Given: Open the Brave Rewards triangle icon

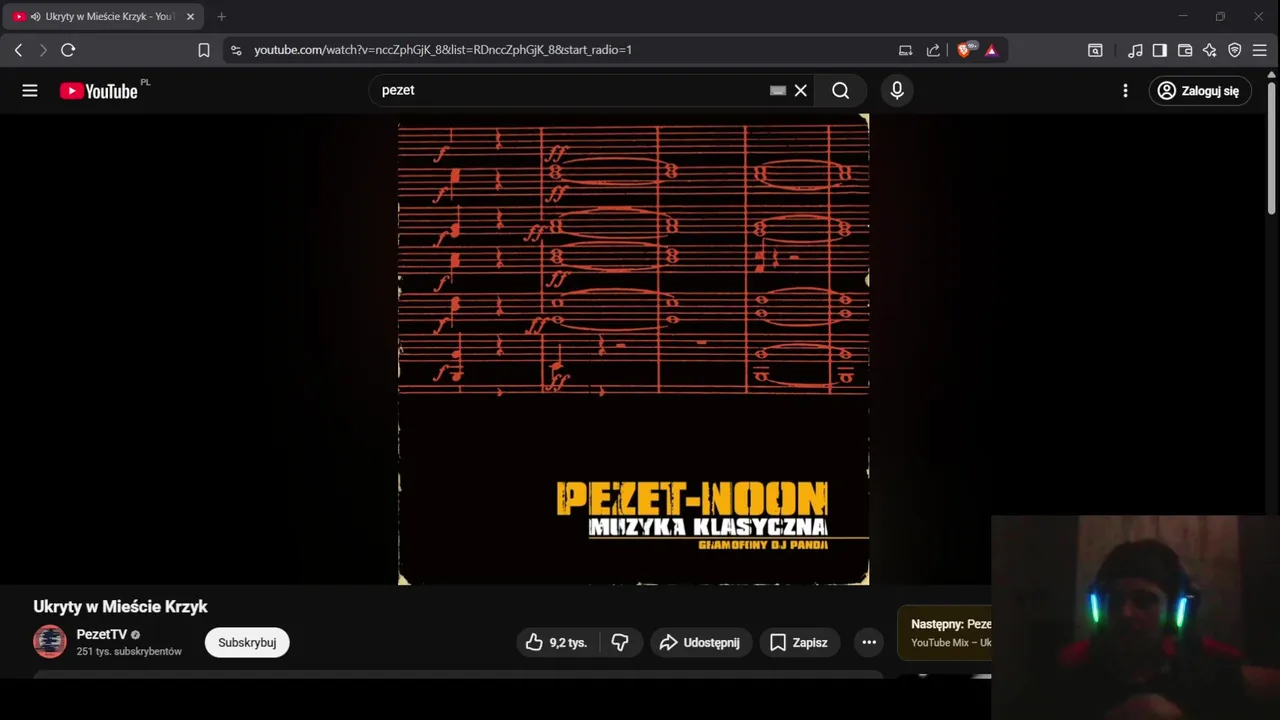Looking at the screenshot, I should tap(991, 50).
